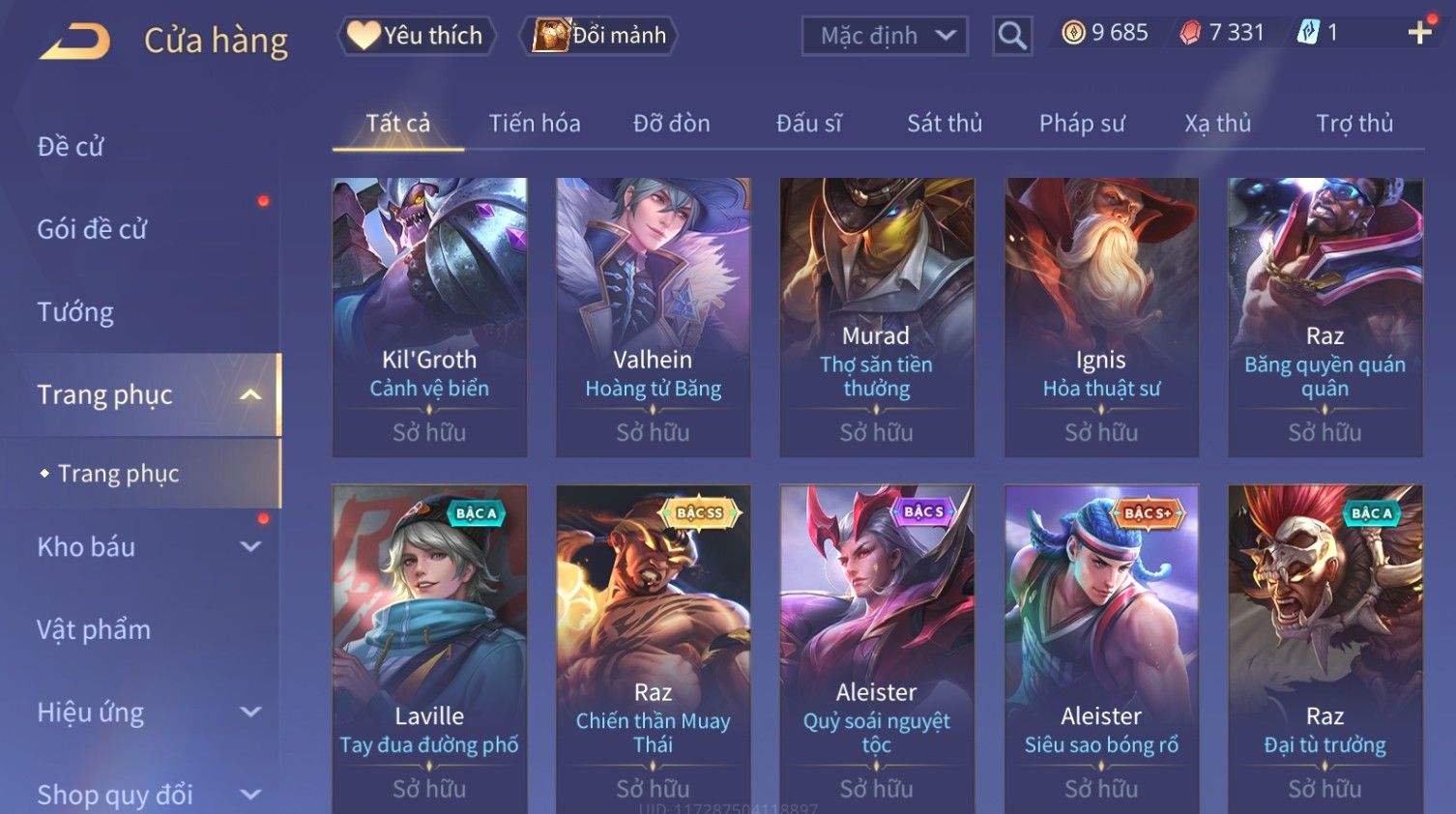This screenshot has width=1456, height=814.
Task: Open Đổi mảnh chest icon
Action: [598, 36]
